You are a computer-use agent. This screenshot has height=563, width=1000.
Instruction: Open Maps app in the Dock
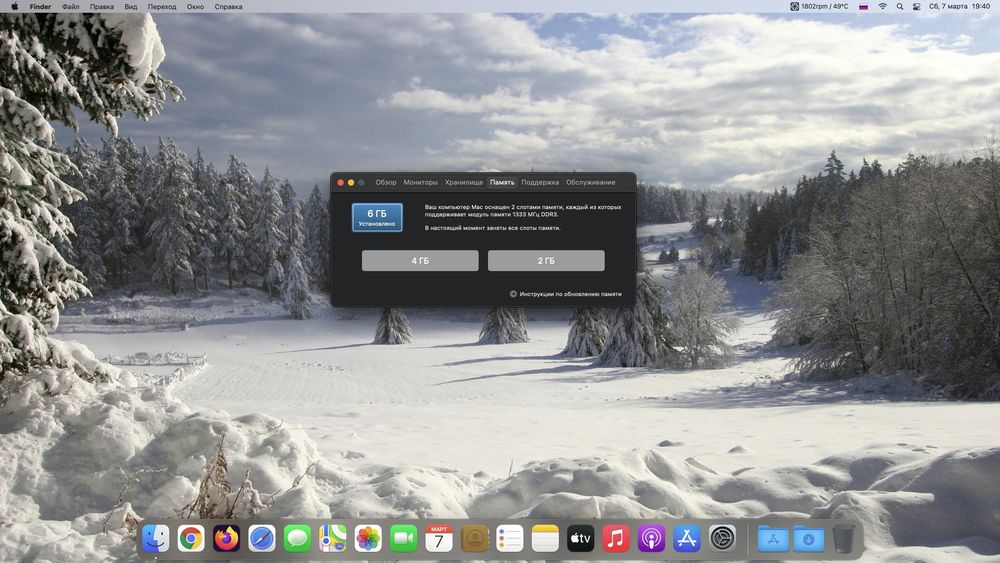click(332, 539)
